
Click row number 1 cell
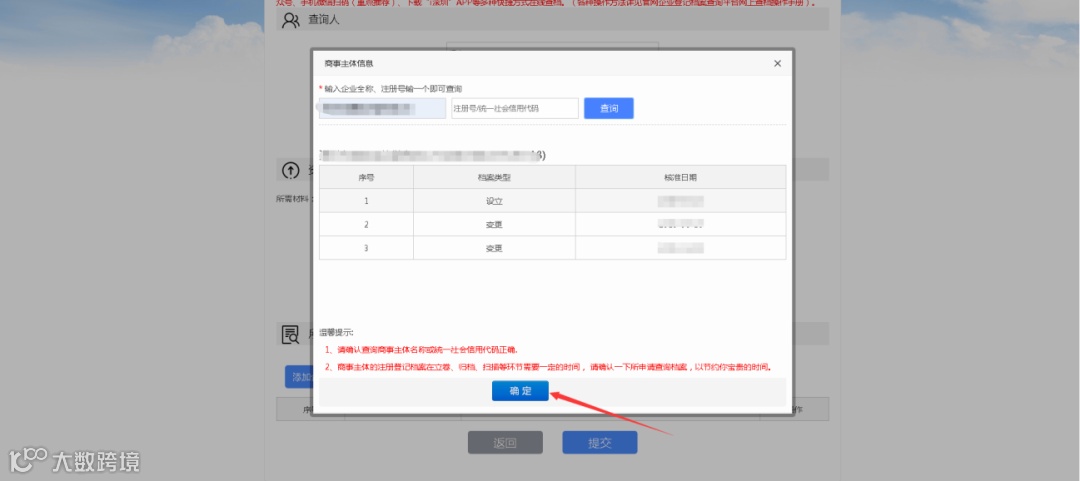click(x=366, y=201)
